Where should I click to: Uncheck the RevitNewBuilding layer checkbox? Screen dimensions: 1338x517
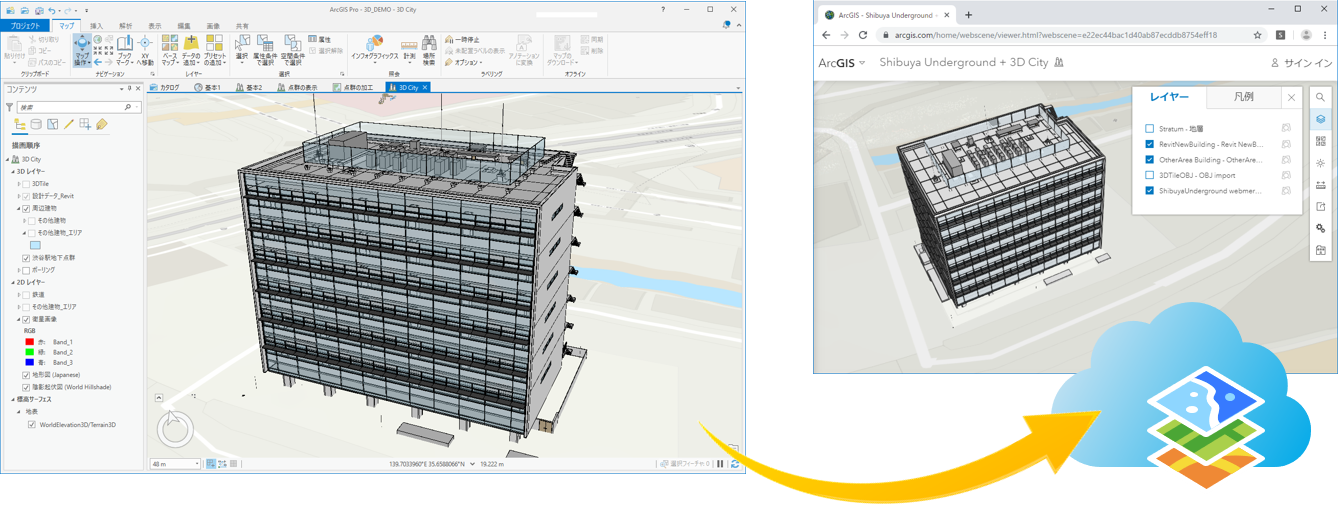(x=1149, y=144)
